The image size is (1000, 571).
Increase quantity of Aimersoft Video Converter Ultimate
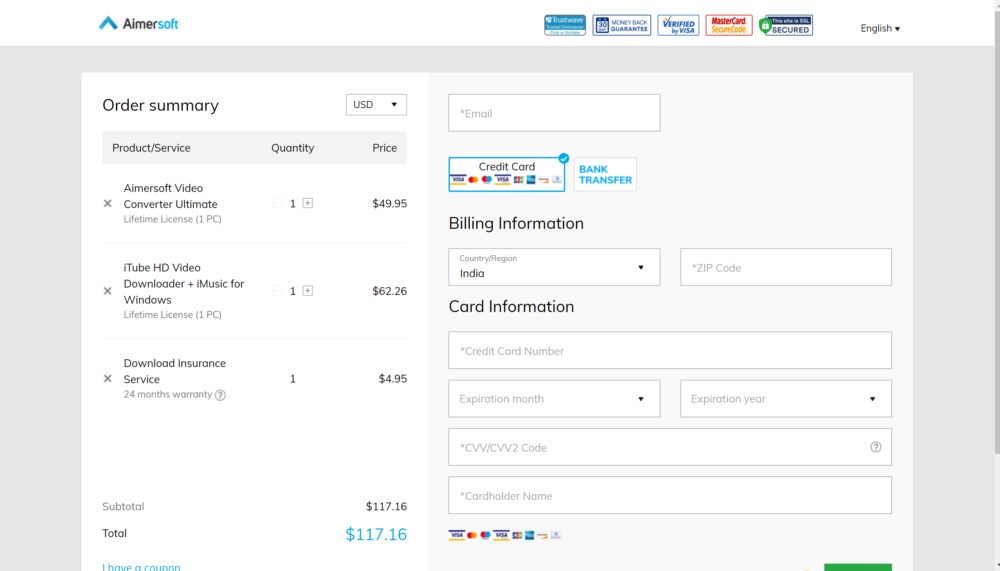tap(308, 204)
